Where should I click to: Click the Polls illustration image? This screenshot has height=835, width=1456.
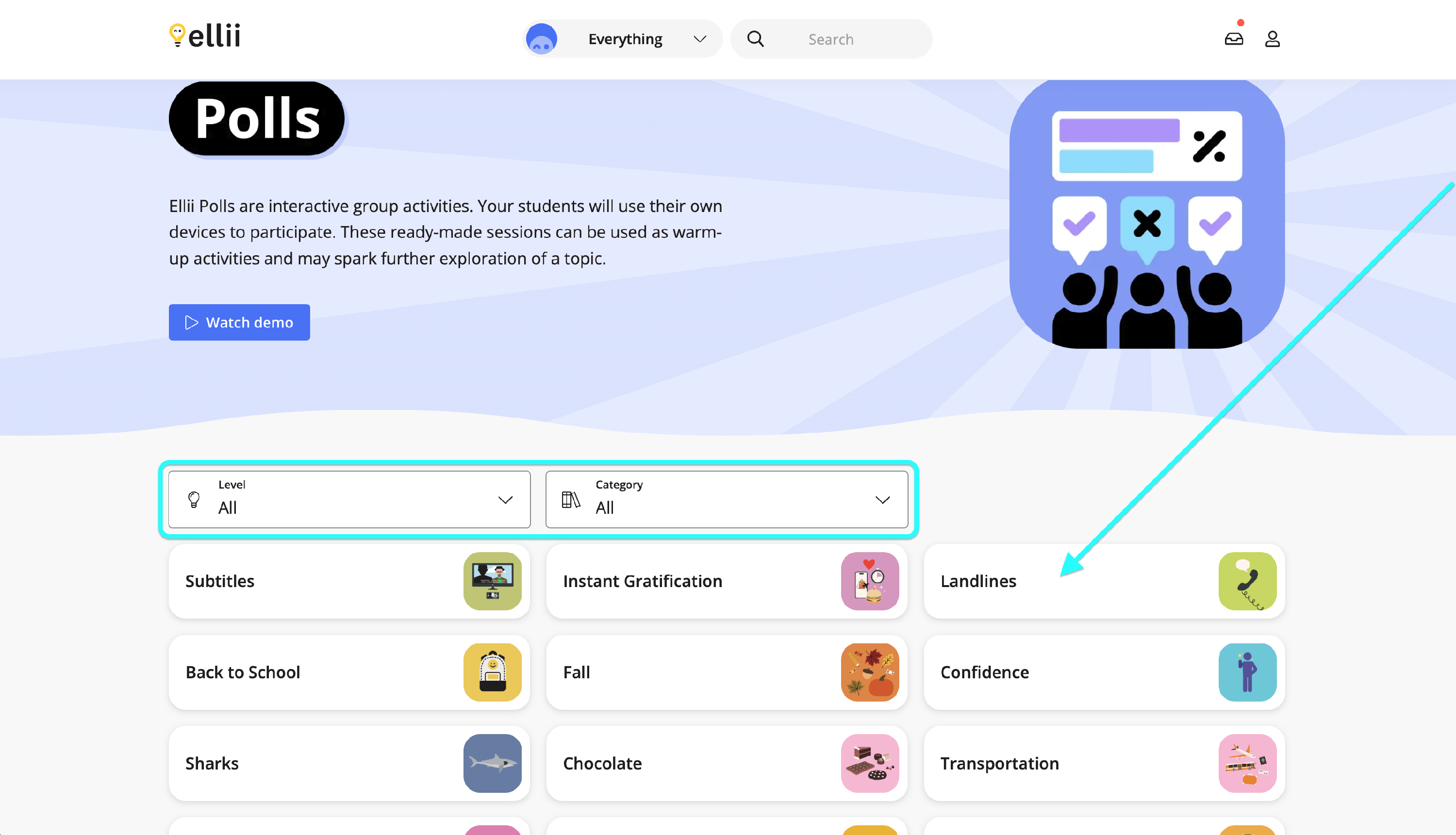click(x=1147, y=214)
